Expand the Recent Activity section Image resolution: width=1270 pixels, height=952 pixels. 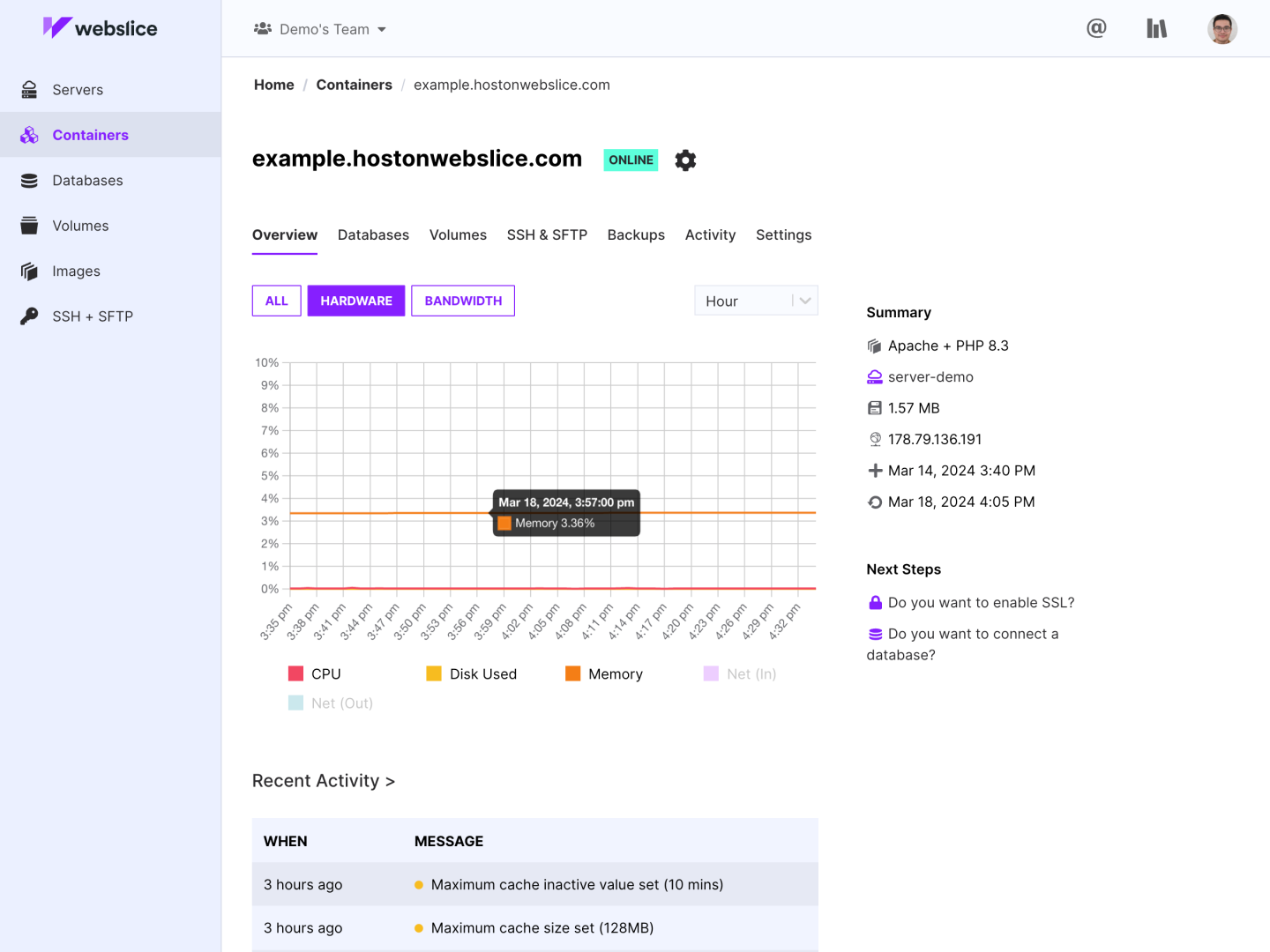pos(323,781)
